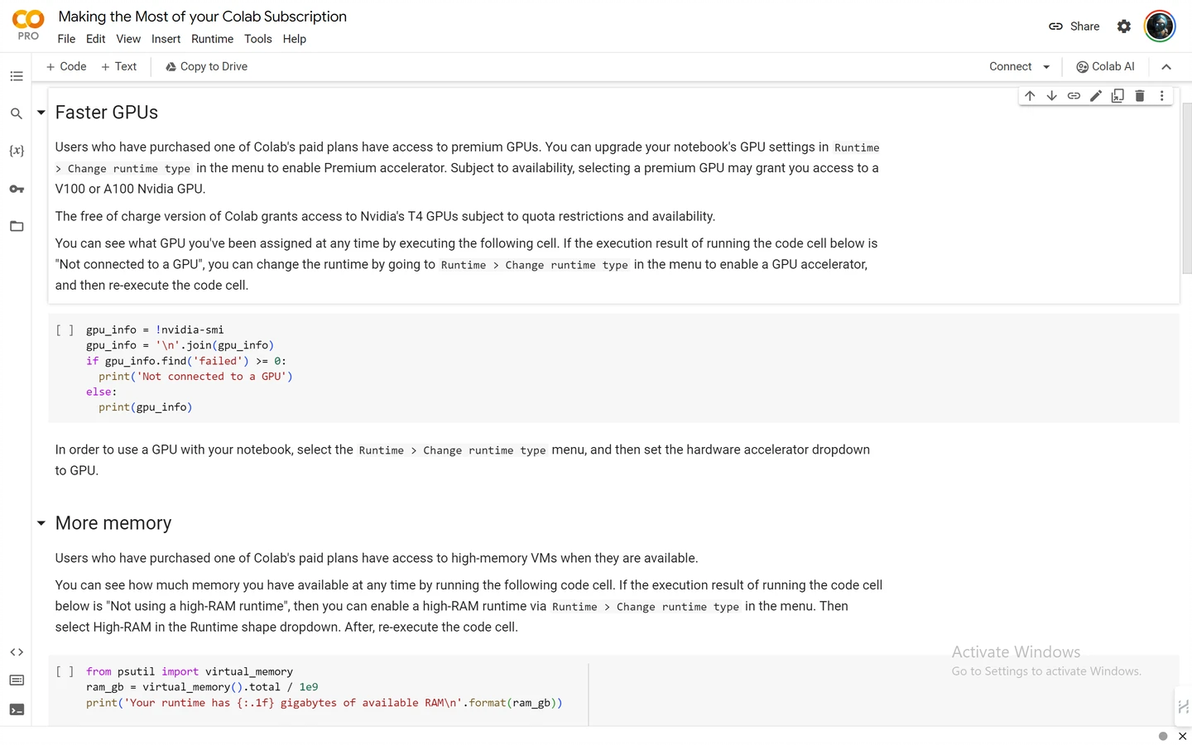Open the Connect options dropdown arrow
This screenshot has width=1192, height=745.
point(1047,67)
